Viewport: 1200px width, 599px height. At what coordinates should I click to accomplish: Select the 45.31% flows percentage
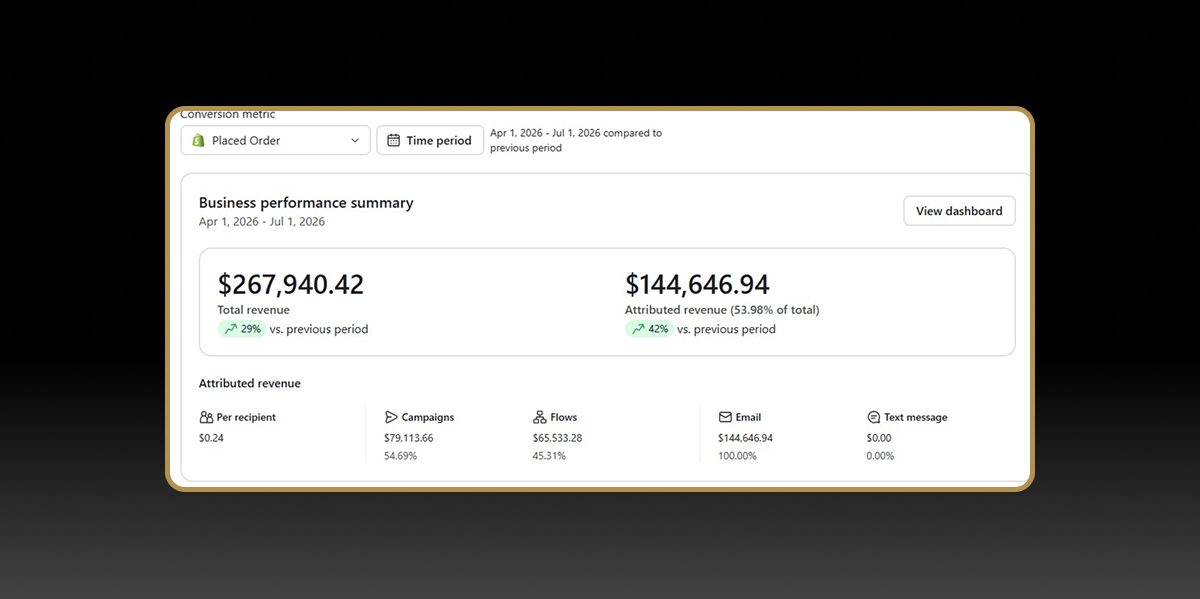pyautogui.click(x=550, y=456)
